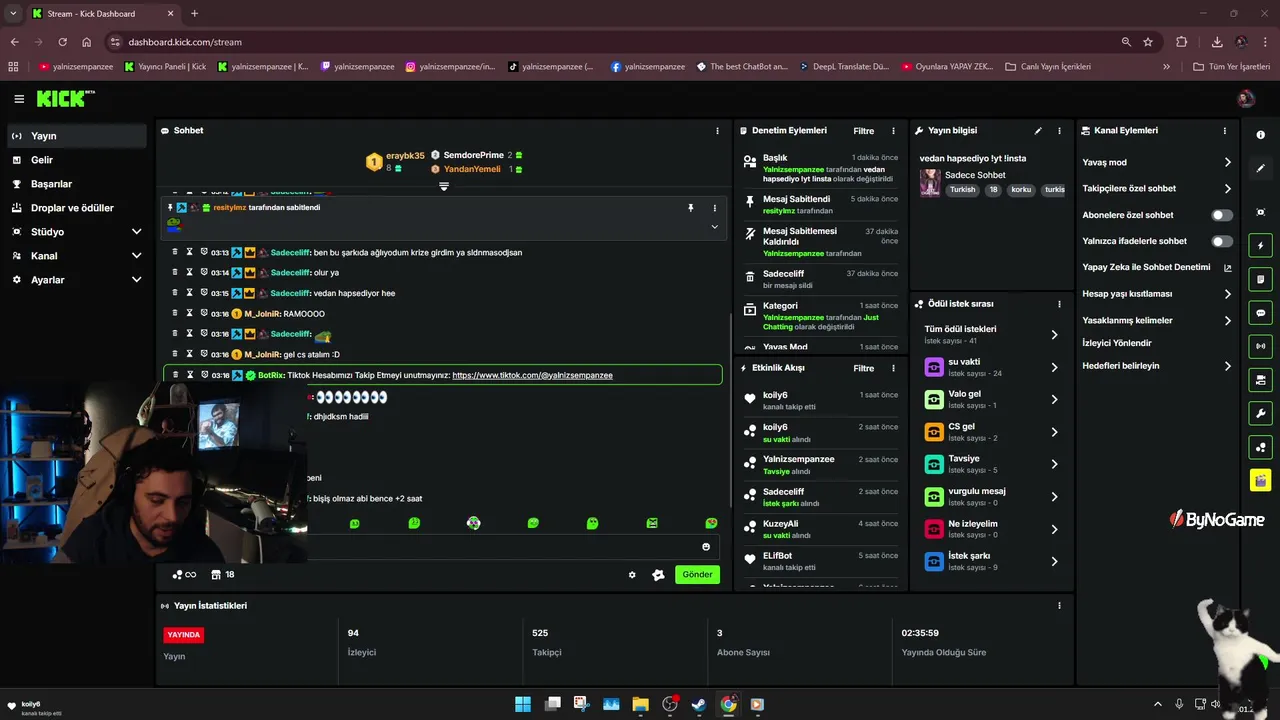Open Kanal Eylemleri three-dot menu
This screenshot has width=1280, height=720.
(x=1225, y=131)
